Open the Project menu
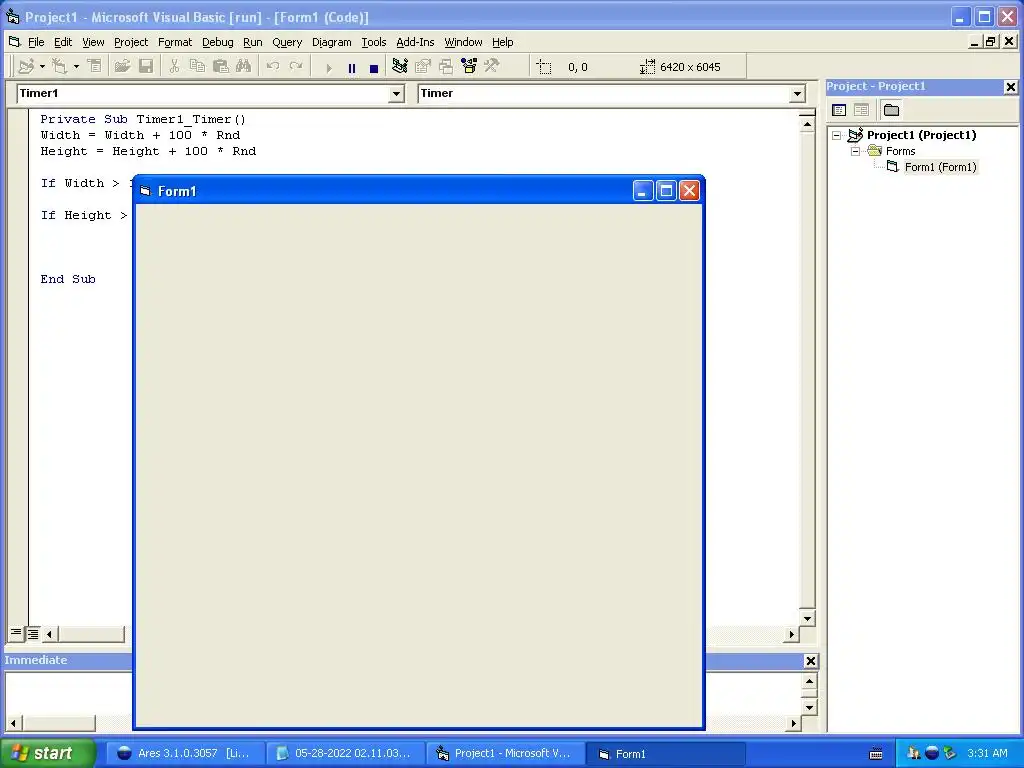The image size is (1024, 768). [x=131, y=42]
